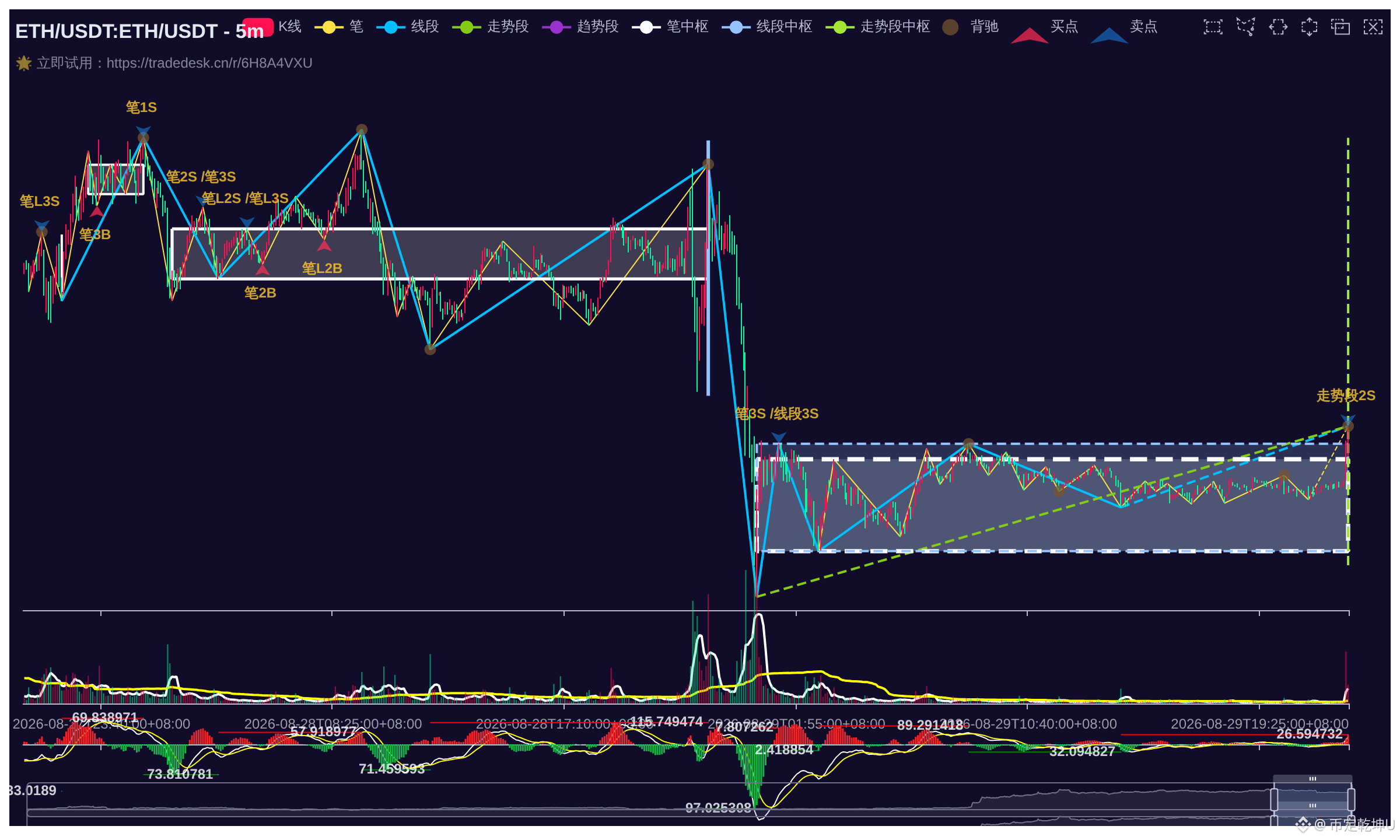Open the tradedesk.cn trial link
The height and width of the screenshot is (840, 1400).
209,63
